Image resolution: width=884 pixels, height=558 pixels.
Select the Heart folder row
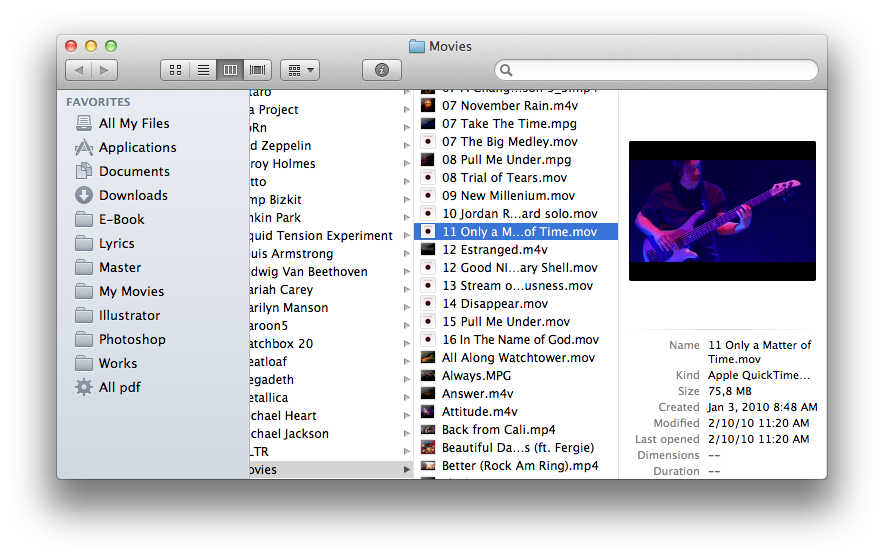(331, 416)
